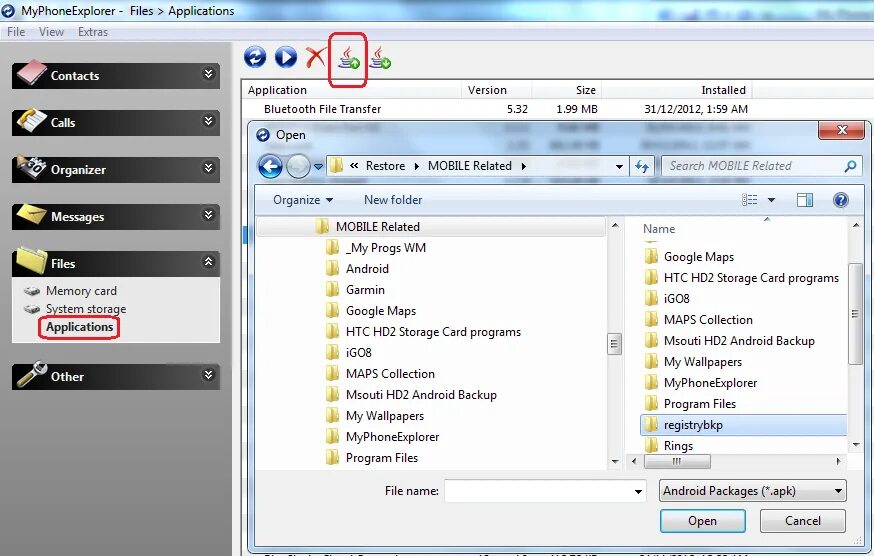The height and width of the screenshot is (556, 874).
Task: Open the File menu
Action: 16,32
